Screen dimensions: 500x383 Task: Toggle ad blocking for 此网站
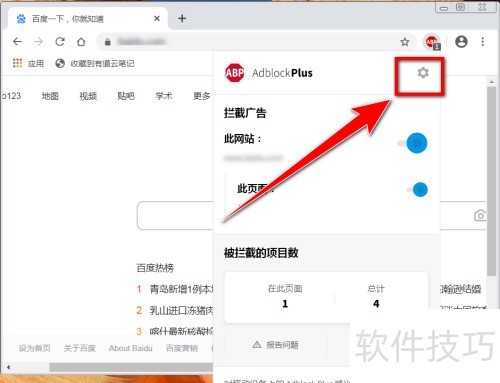[x=413, y=143]
